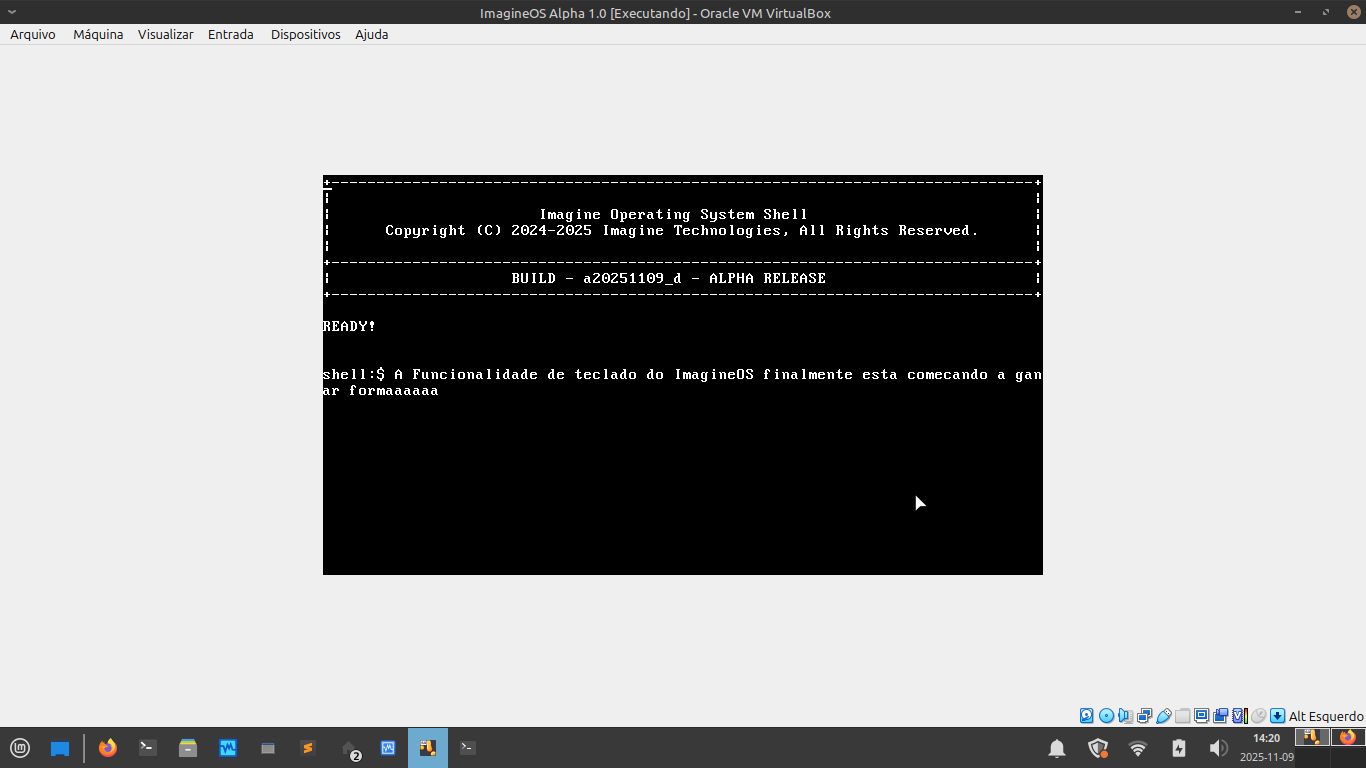Viewport: 1366px width, 768px height.
Task: Click the recording indicator in VirtualBox status bar
Action: [x=1220, y=716]
